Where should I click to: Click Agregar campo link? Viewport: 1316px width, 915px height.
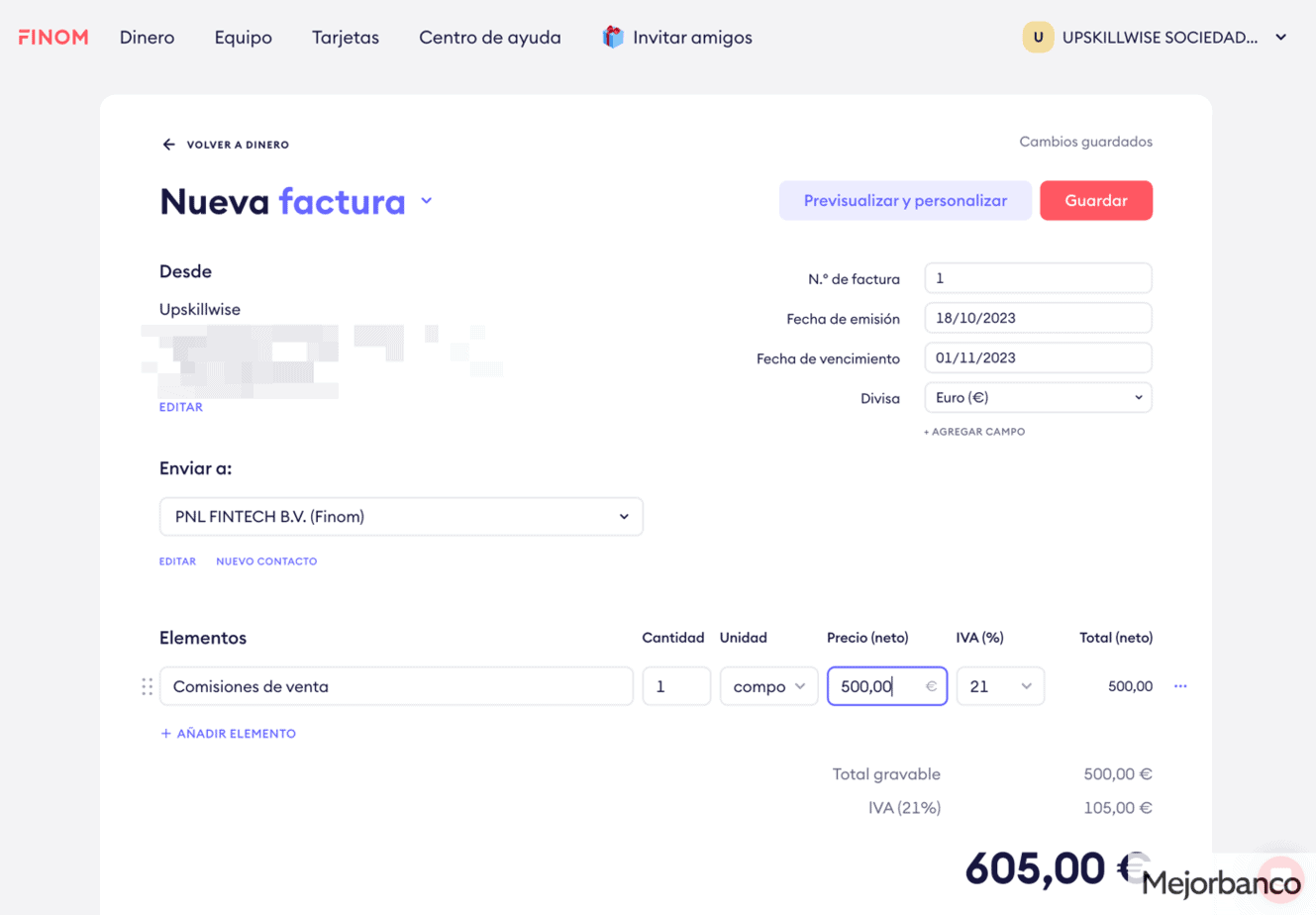pos(974,432)
